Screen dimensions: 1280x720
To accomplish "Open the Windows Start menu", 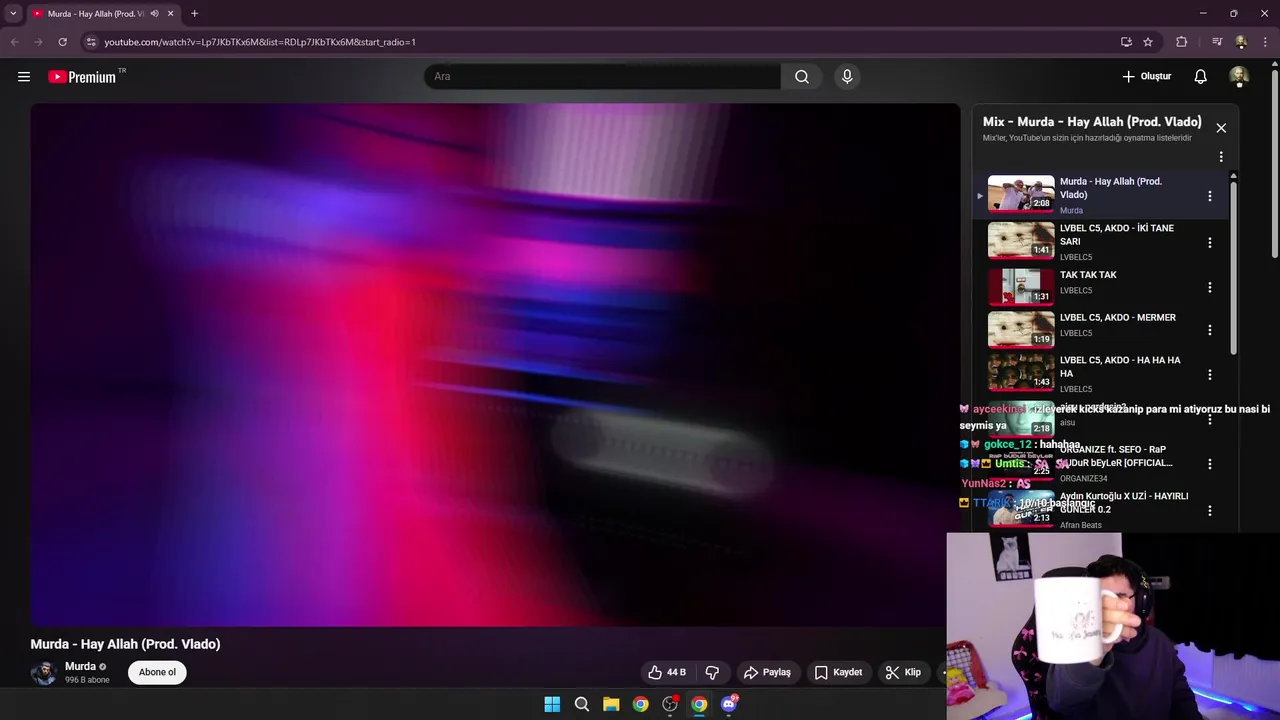I will pyautogui.click(x=552, y=704).
